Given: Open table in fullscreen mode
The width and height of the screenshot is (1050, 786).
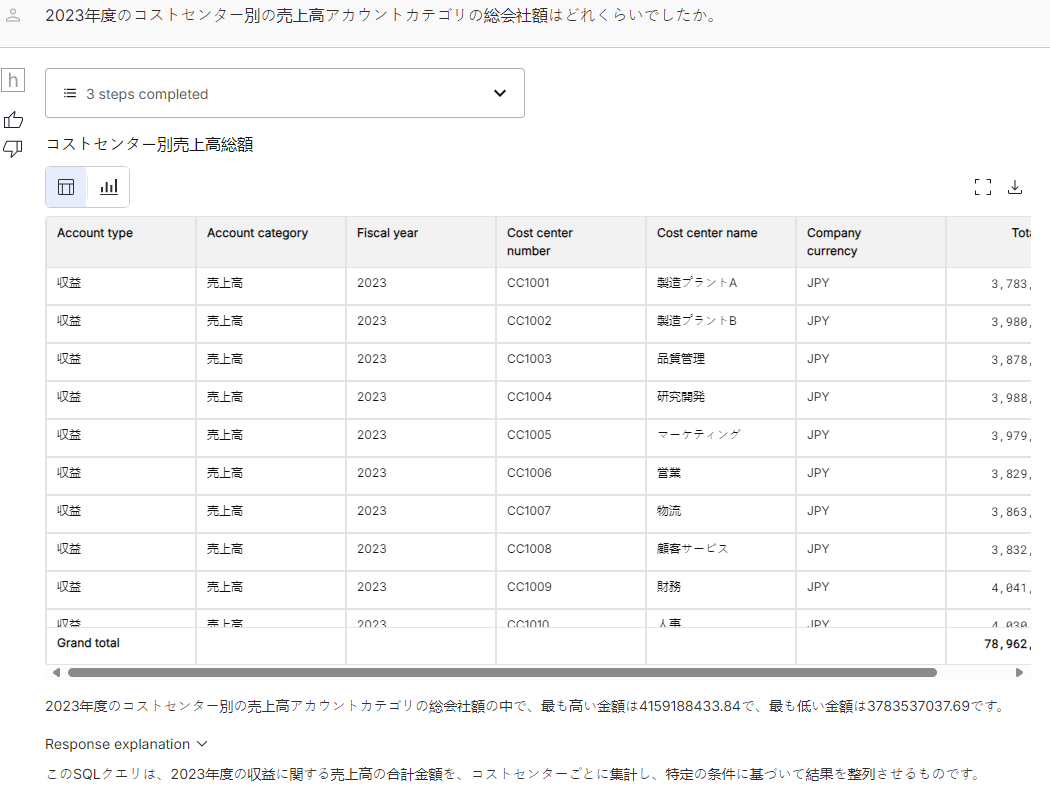Looking at the screenshot, I should 982,187.
